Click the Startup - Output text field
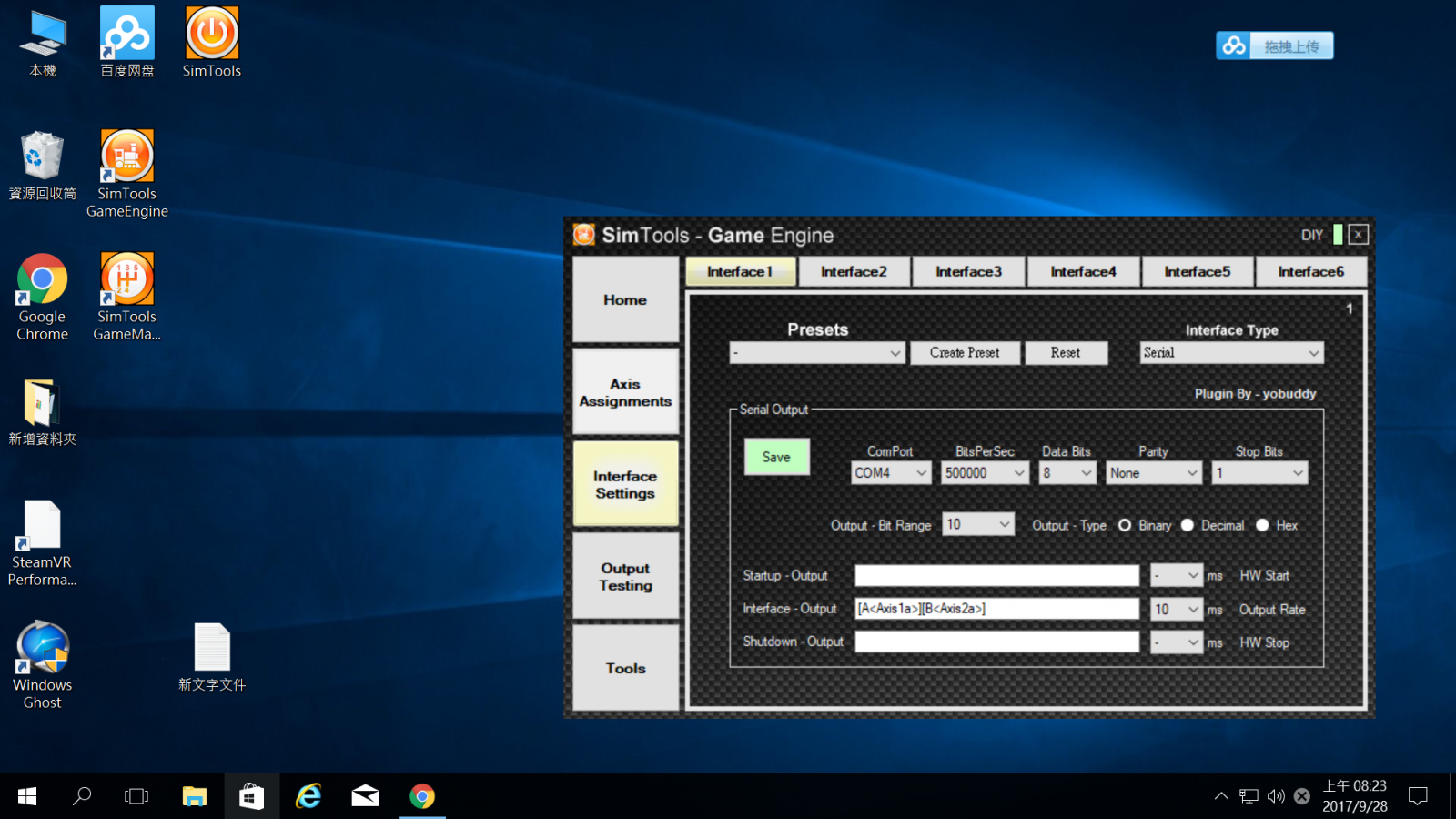The width and height of the screenshot is (1456, 819). (x=997, y=575)
